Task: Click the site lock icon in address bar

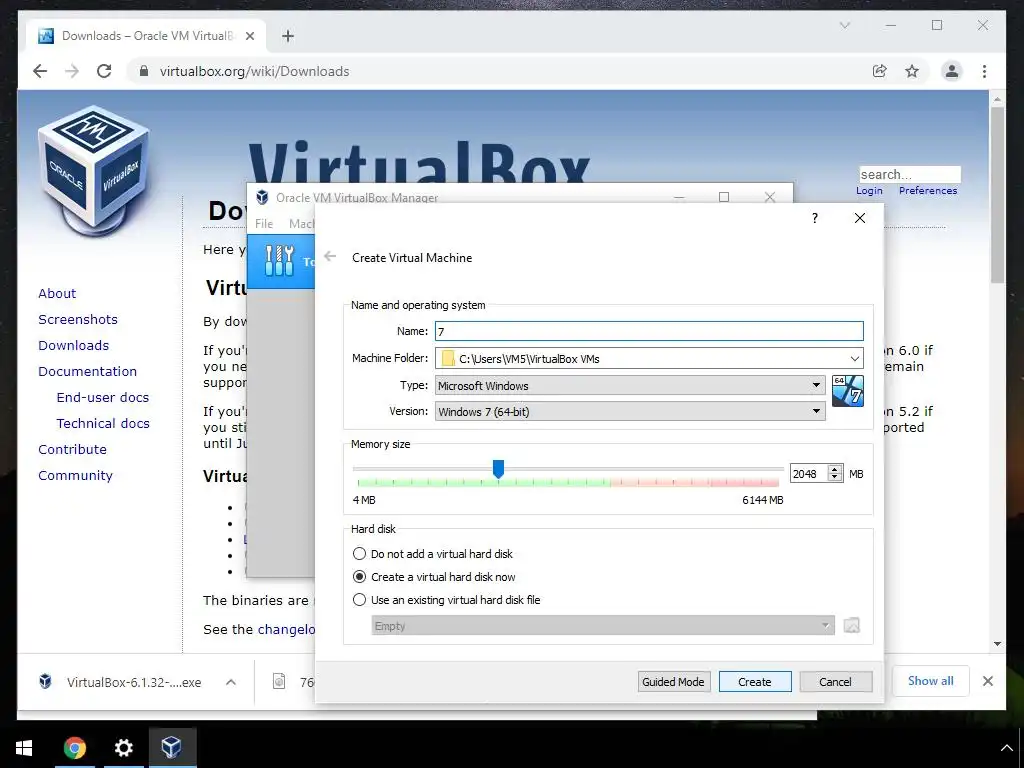Action: tap(144, 71)
